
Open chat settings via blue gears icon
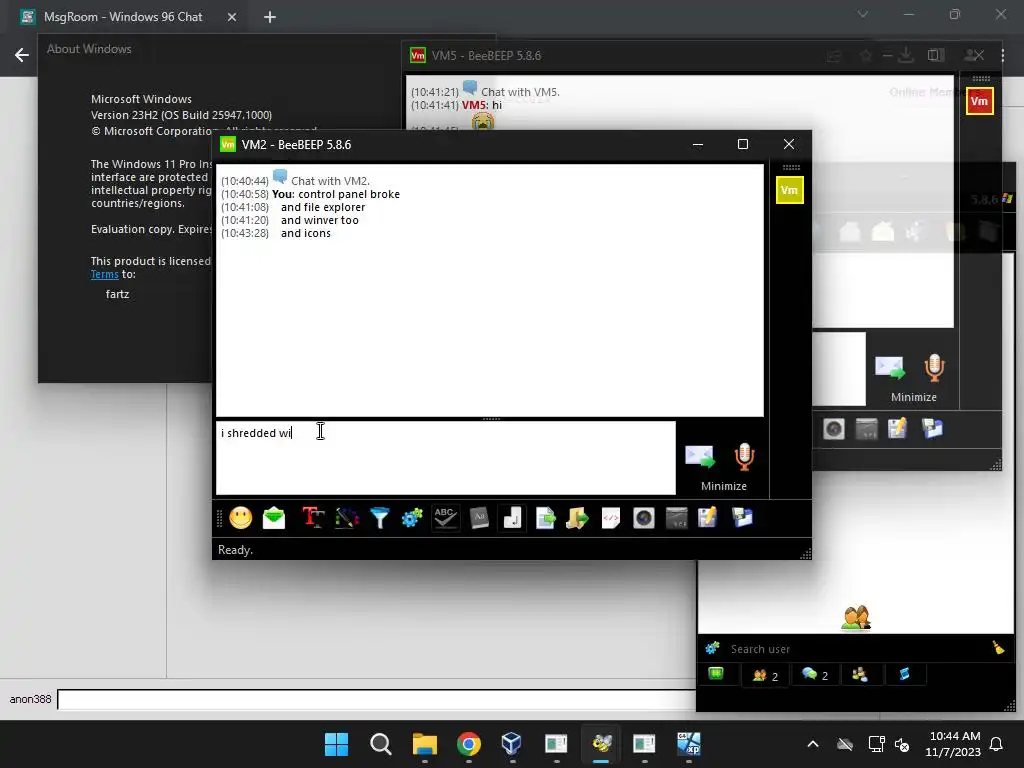412,519
